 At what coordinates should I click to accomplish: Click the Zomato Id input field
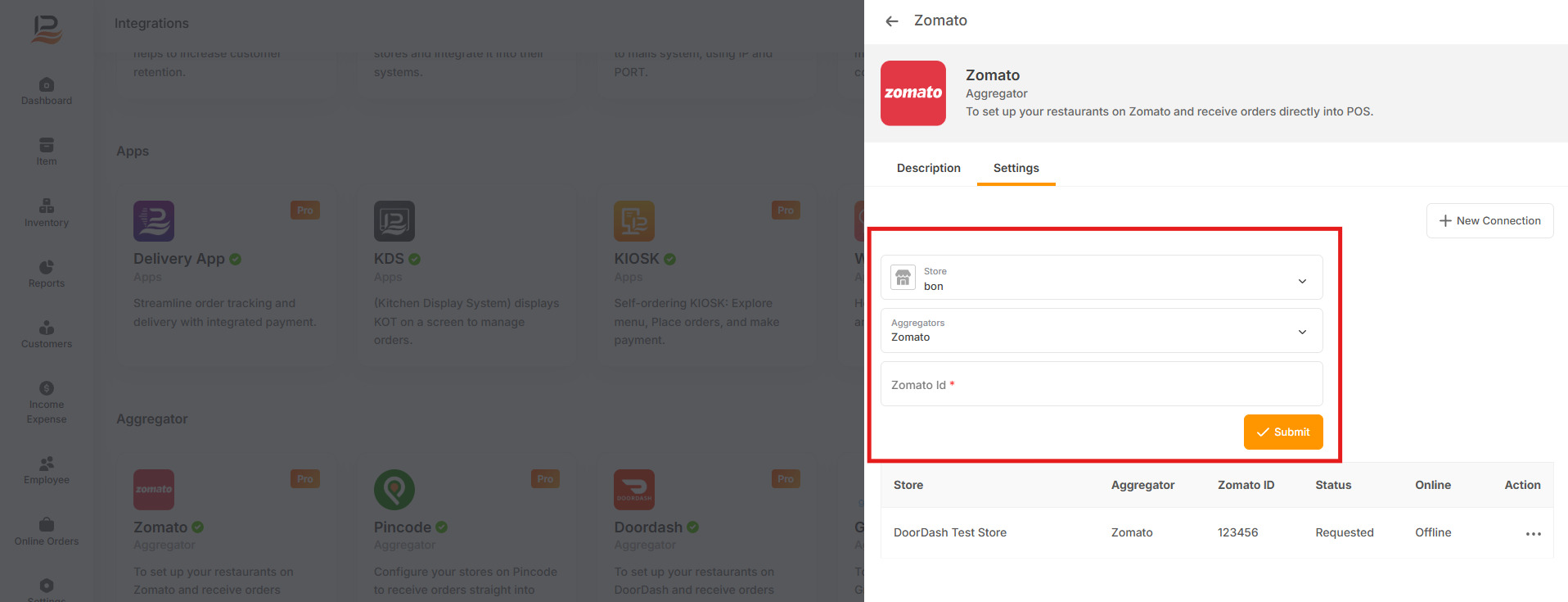pyautogui.click(x=1102, y=384)
